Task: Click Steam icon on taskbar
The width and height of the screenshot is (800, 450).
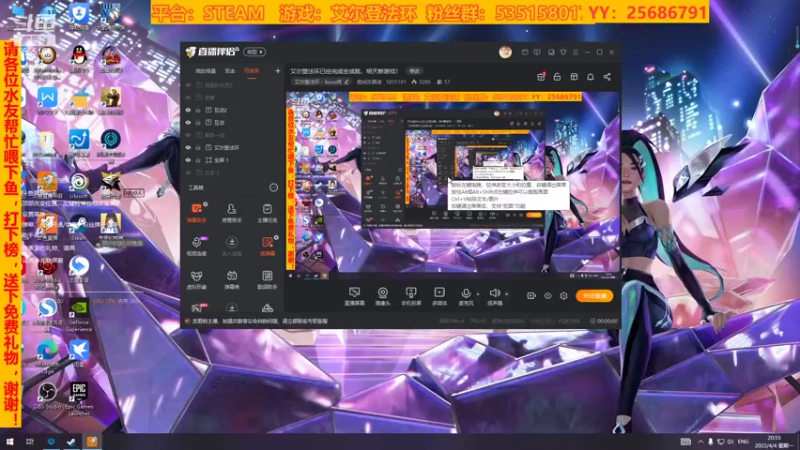Action: tap(71, 441)
